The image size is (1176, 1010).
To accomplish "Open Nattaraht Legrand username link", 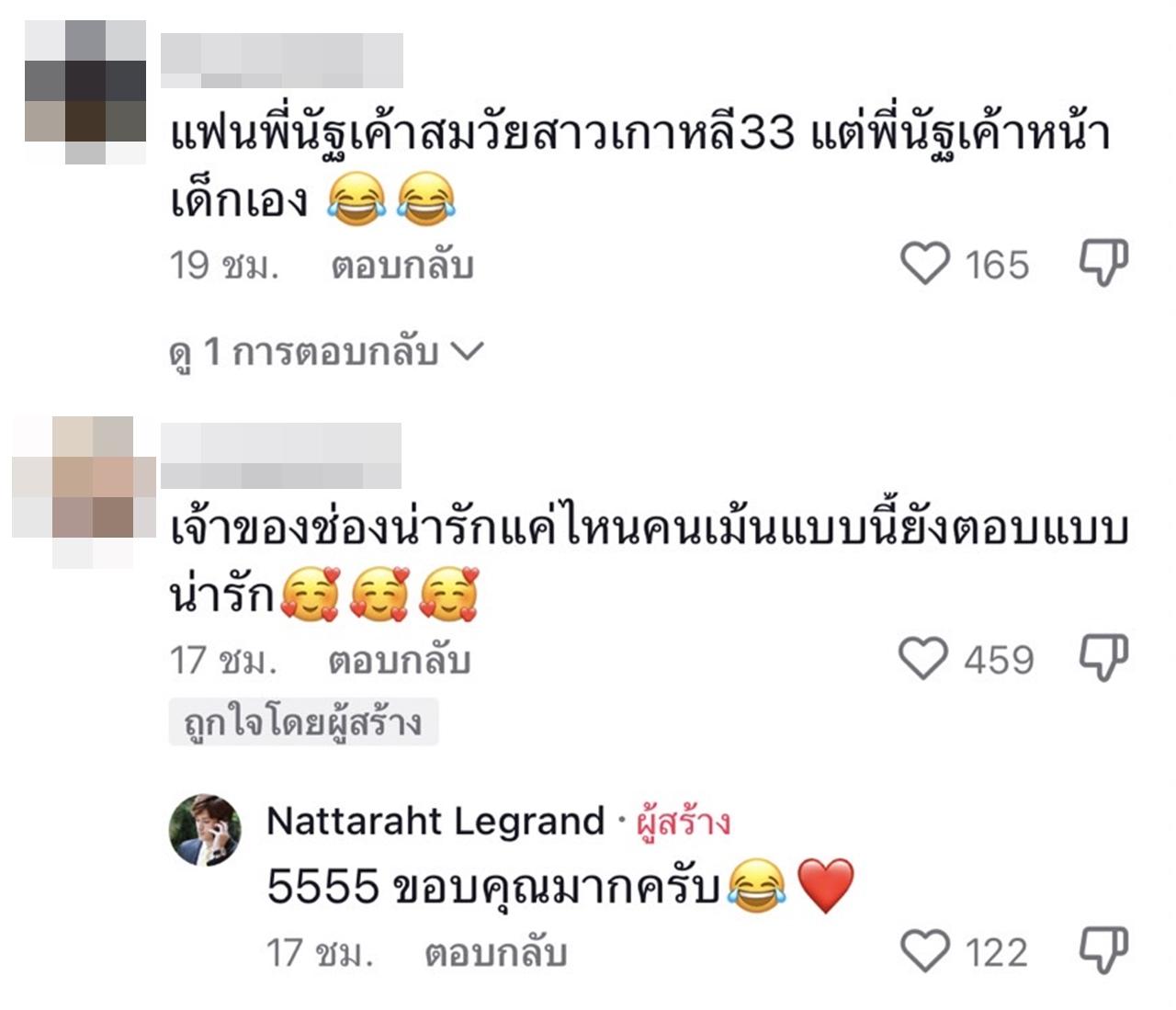I will 435,821.
